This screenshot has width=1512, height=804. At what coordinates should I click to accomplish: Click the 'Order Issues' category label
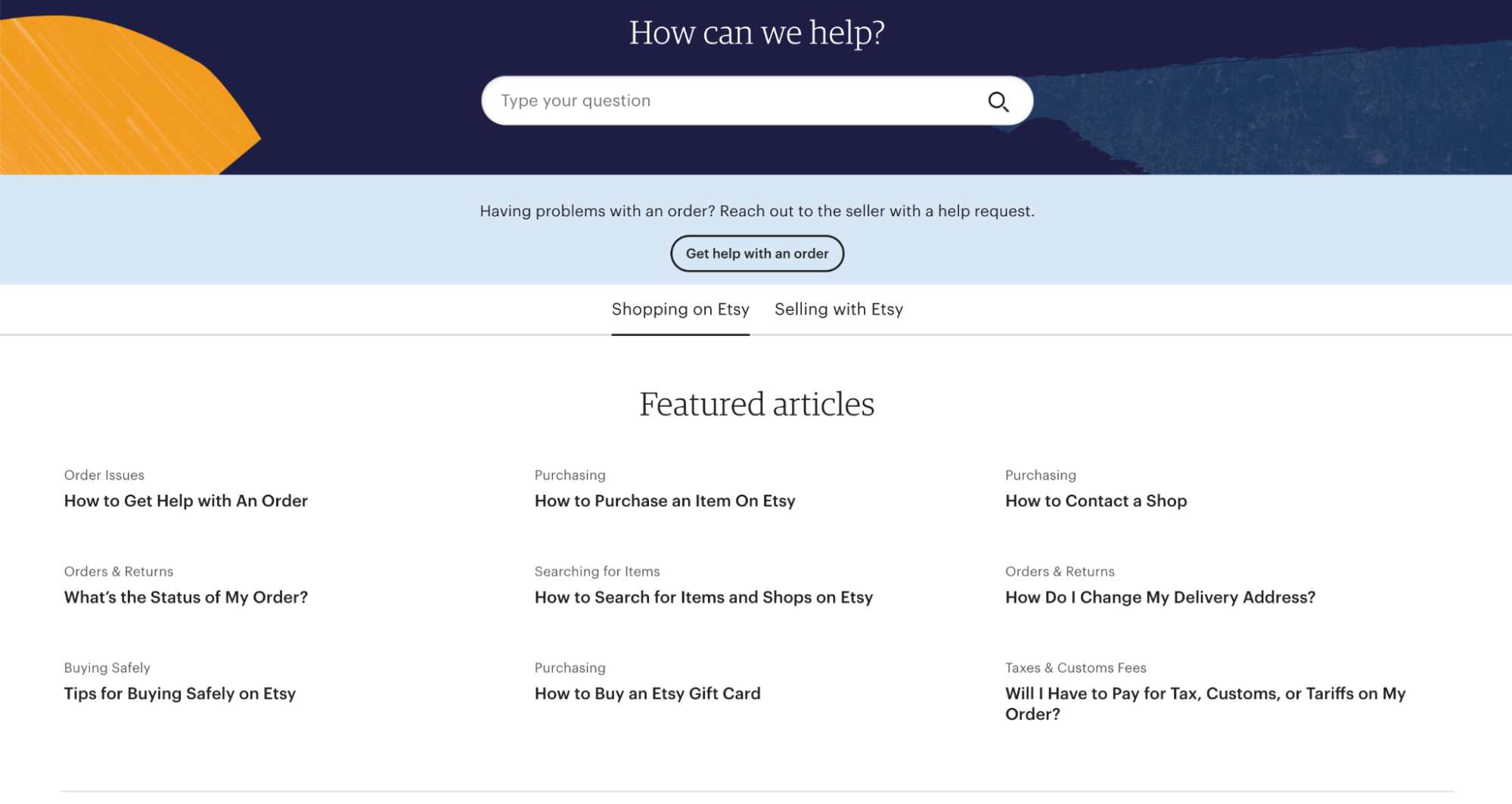click(x=104, y=475)
